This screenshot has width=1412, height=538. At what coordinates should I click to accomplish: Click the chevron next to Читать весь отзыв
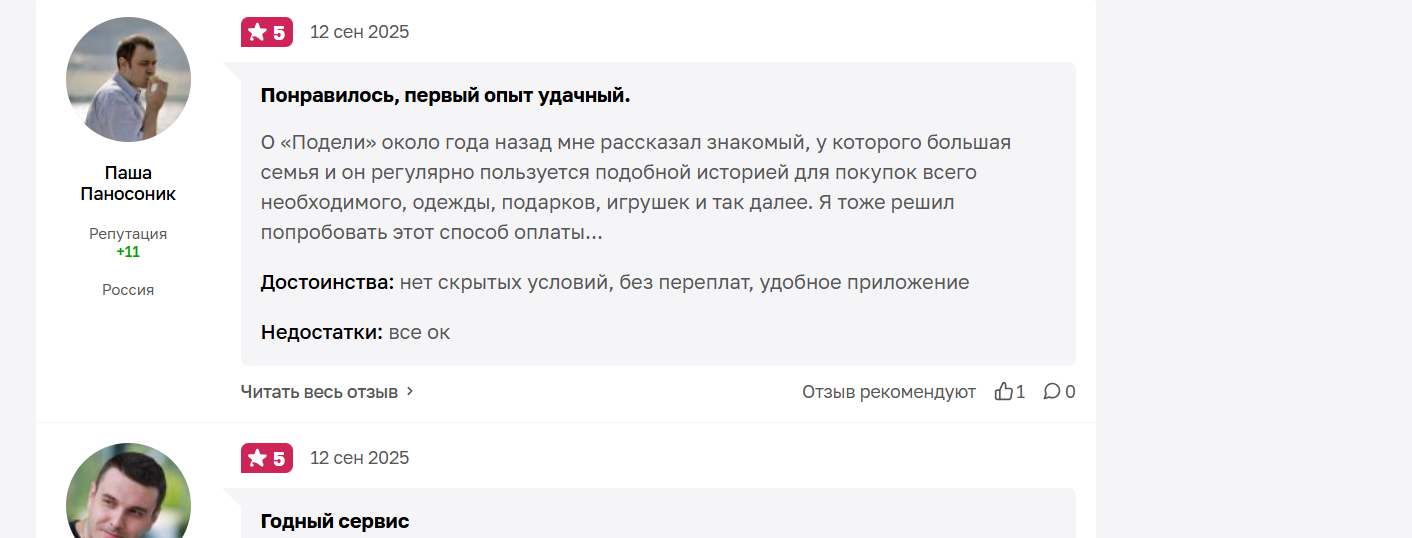tap(409, 392)
